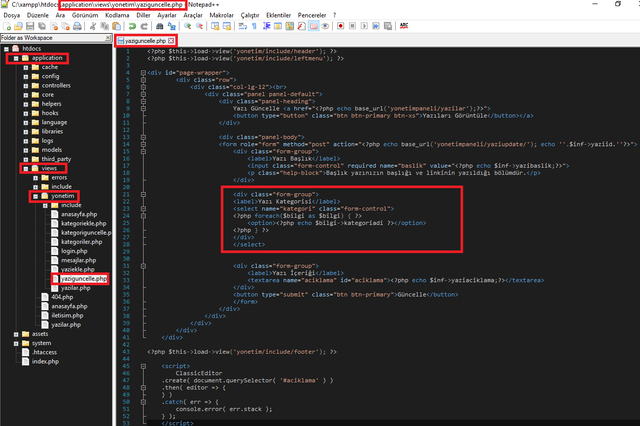This screenshot has height=426, width=640.
Task: Click the helpers folder in tree
Action: tap(51, 104)
